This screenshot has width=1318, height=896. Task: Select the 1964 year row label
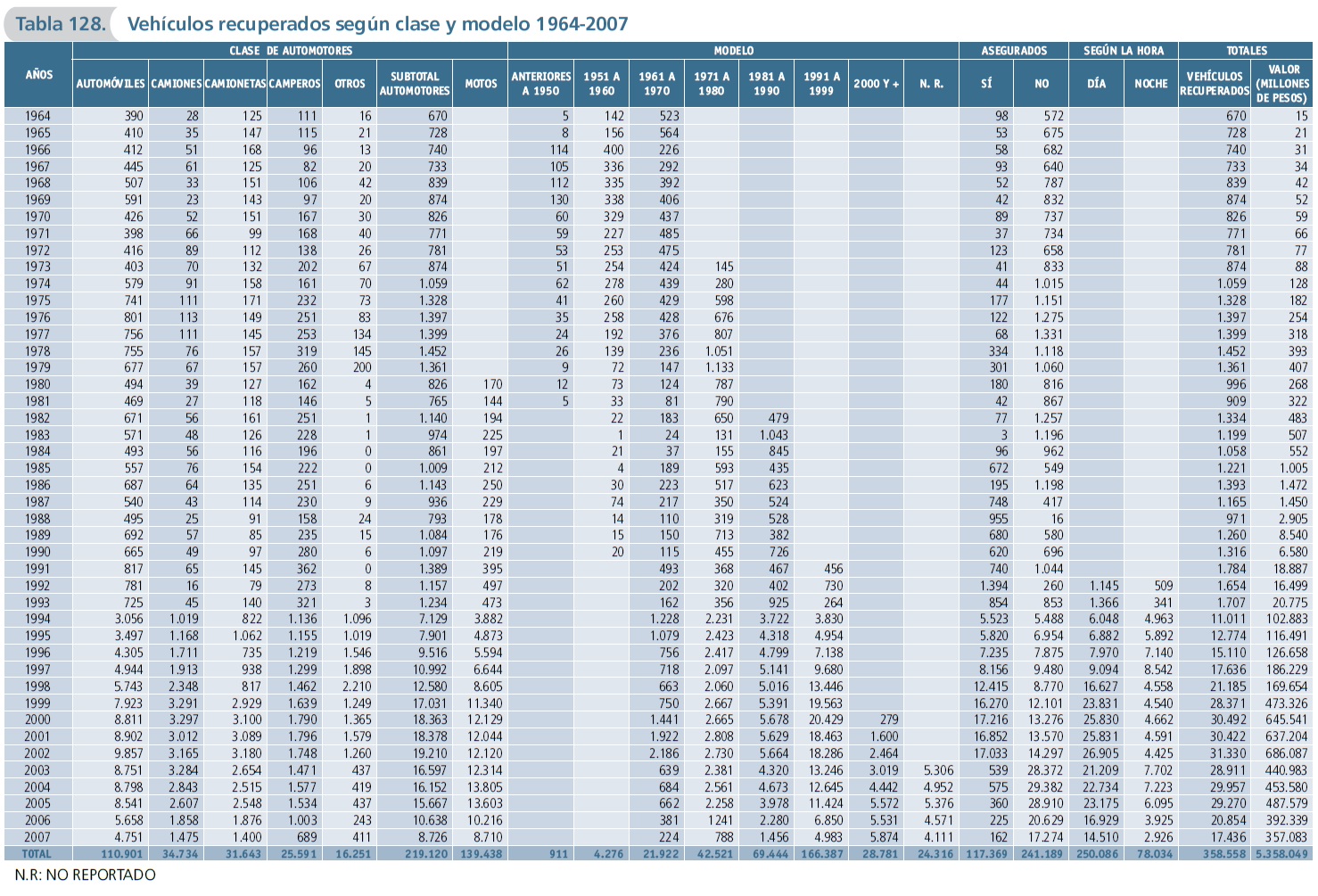[x=37, y=116]
